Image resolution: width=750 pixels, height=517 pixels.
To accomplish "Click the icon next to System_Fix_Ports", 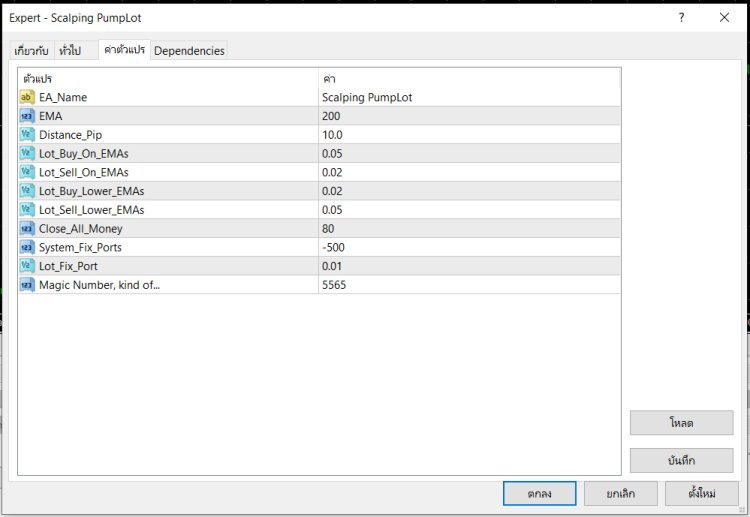I will click(27, 247).
